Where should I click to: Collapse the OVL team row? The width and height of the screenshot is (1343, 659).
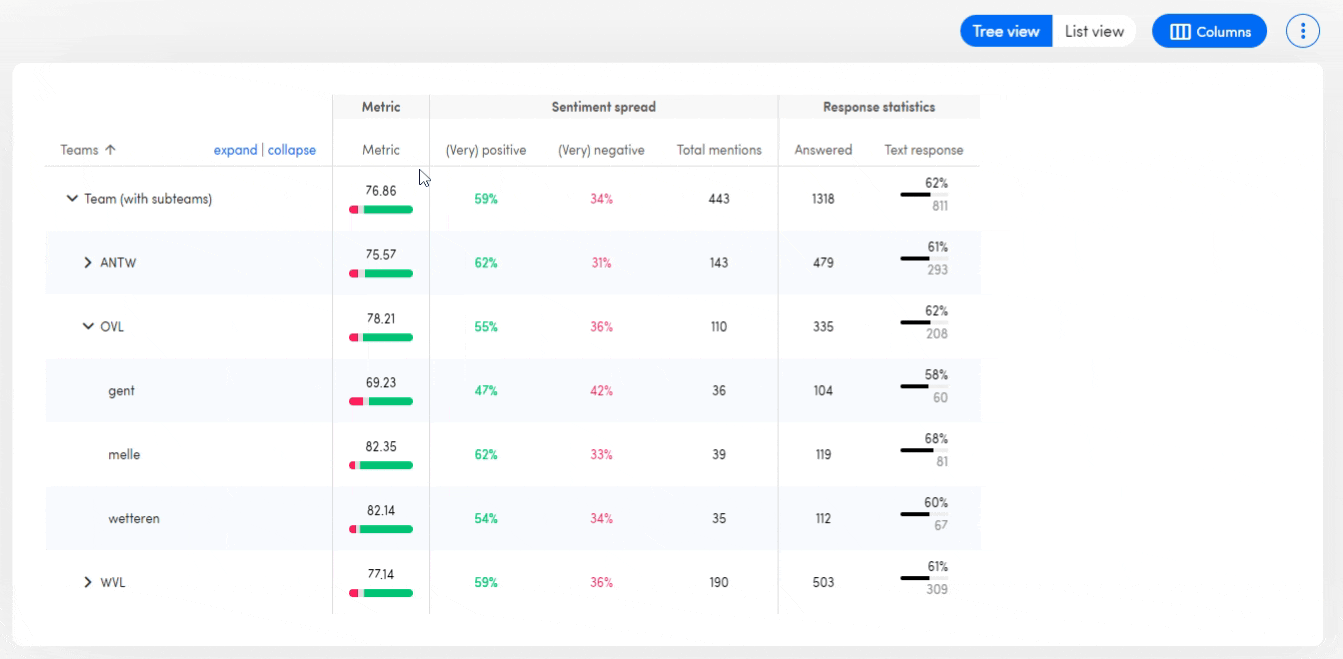tap(88, 327)
